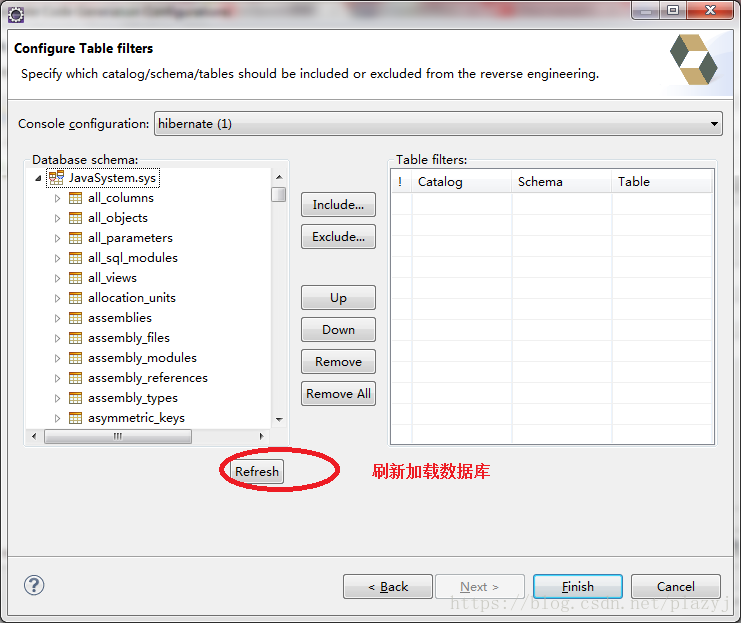Click the all_parameters table icon
The image size is (741, 623).
[x=76, y=238]
